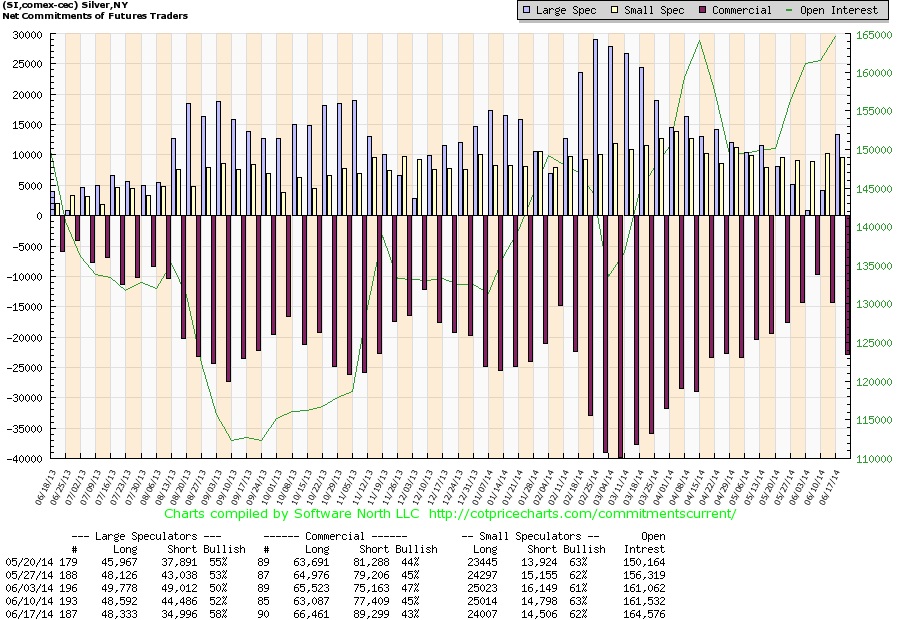
Task: Click the 06/17/14 date in table
Action: (x=29, y=614)
